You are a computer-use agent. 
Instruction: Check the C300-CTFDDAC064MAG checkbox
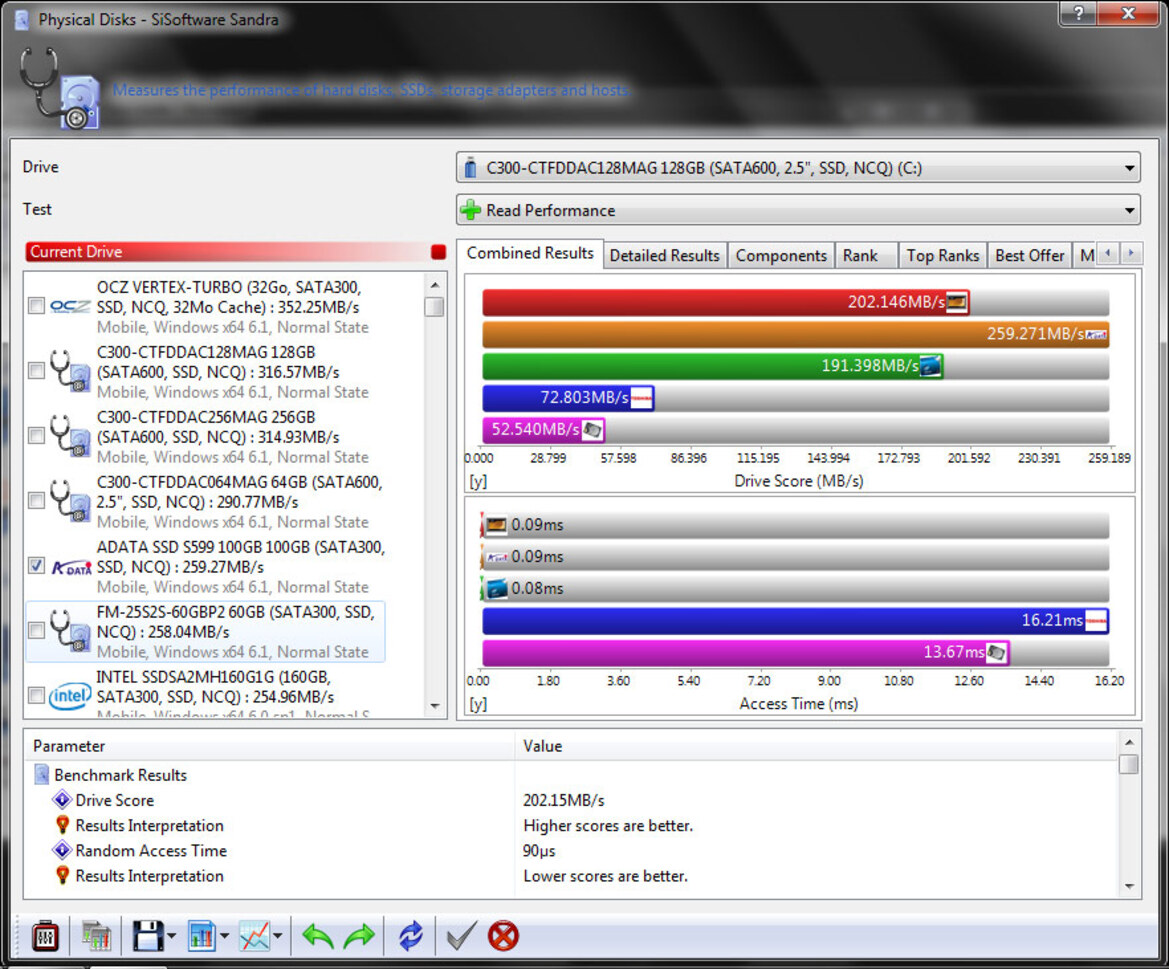point(36,500)
